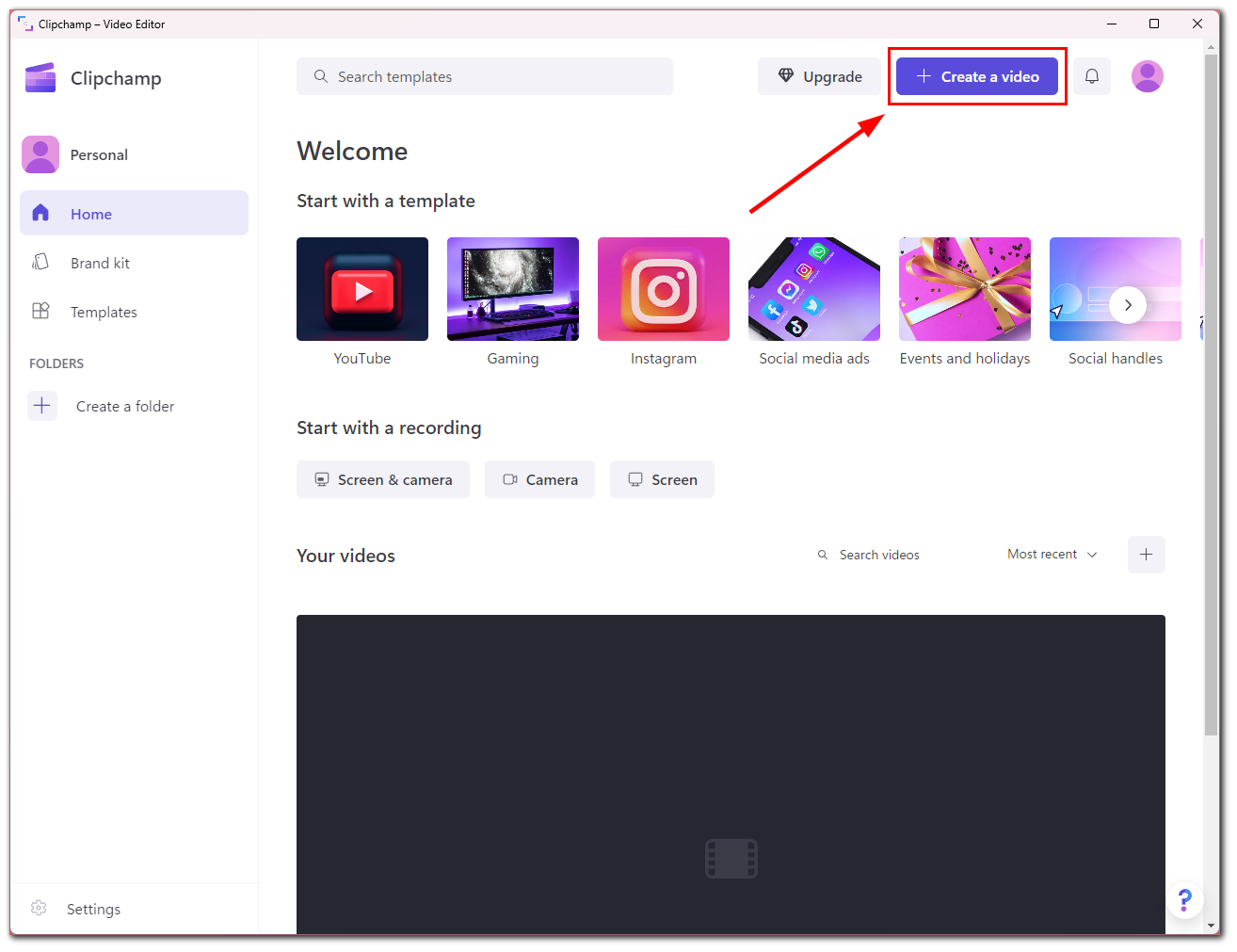Viewport: 1237px width, 952px height.
Task: Click the Upgrade diamond button
Action: click(x=819, y=76)
